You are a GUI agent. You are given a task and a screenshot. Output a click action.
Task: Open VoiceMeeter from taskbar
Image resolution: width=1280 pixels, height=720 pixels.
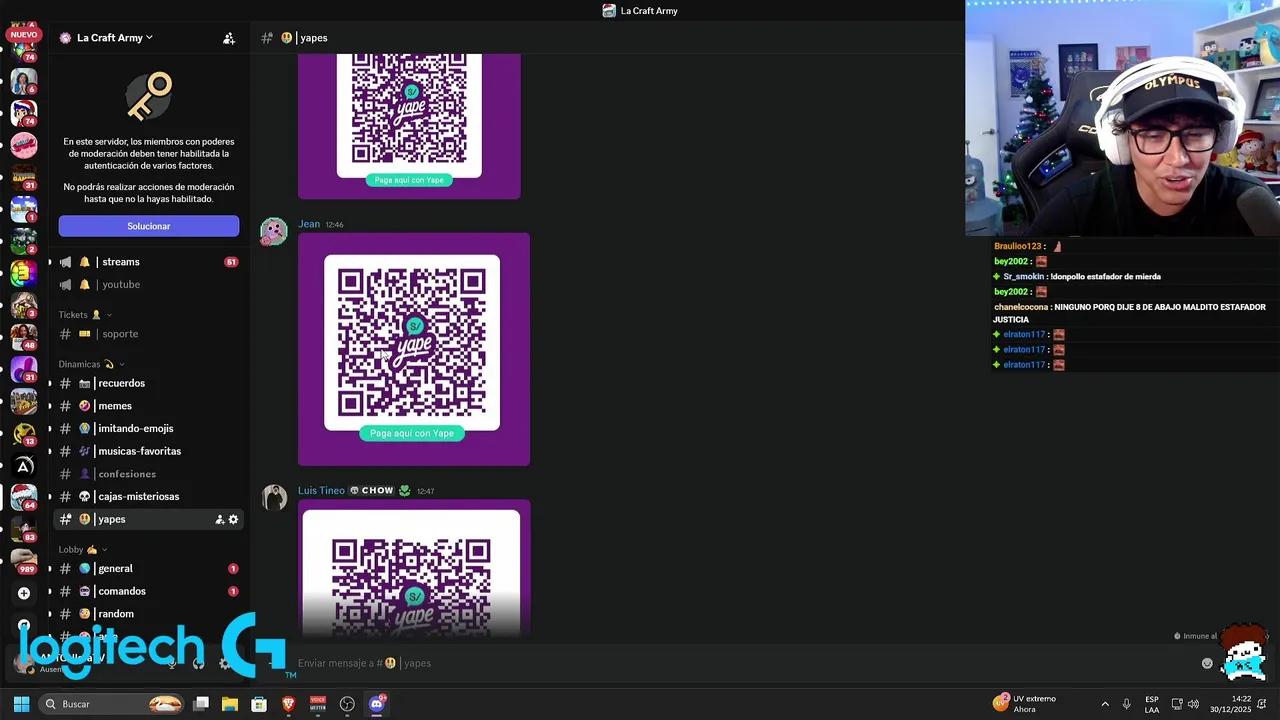point(318,704)
